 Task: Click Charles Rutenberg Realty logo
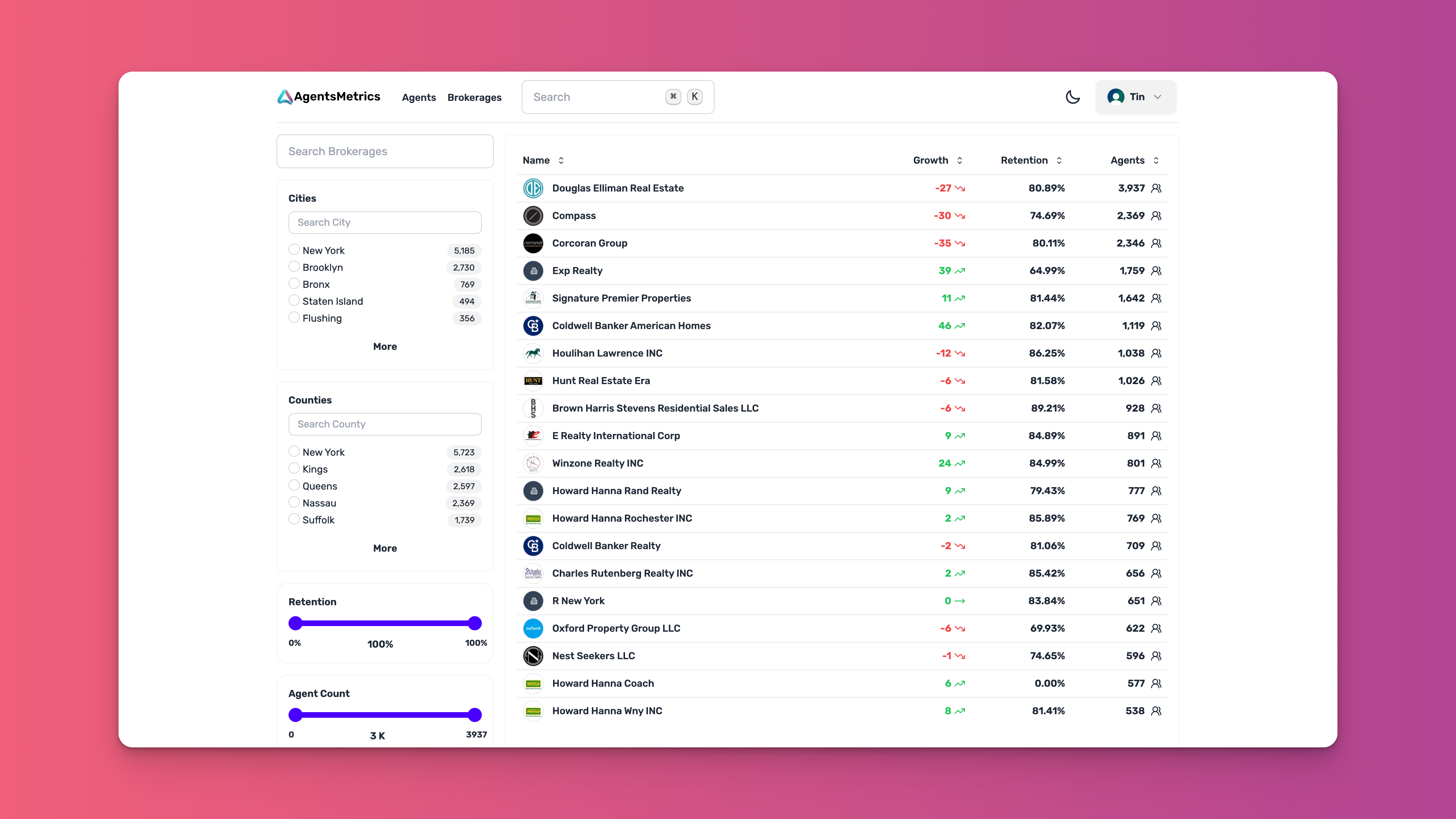pyautogui.click(x=533, y=573)
